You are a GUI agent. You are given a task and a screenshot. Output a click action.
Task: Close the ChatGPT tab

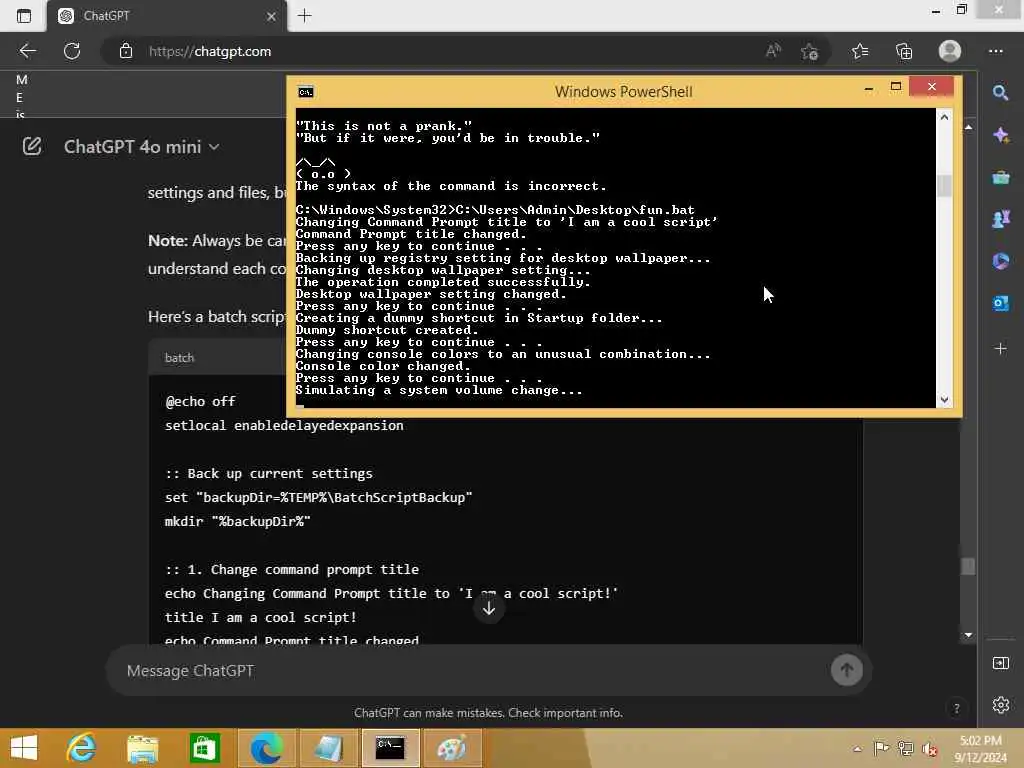pos(271,16)
